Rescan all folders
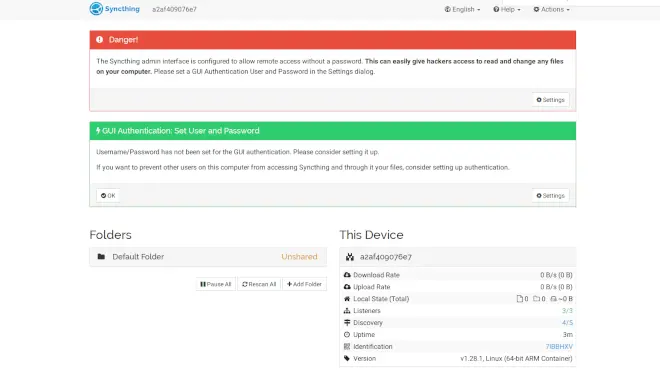This screenshot has width=660, height=371. click(259, 284)
